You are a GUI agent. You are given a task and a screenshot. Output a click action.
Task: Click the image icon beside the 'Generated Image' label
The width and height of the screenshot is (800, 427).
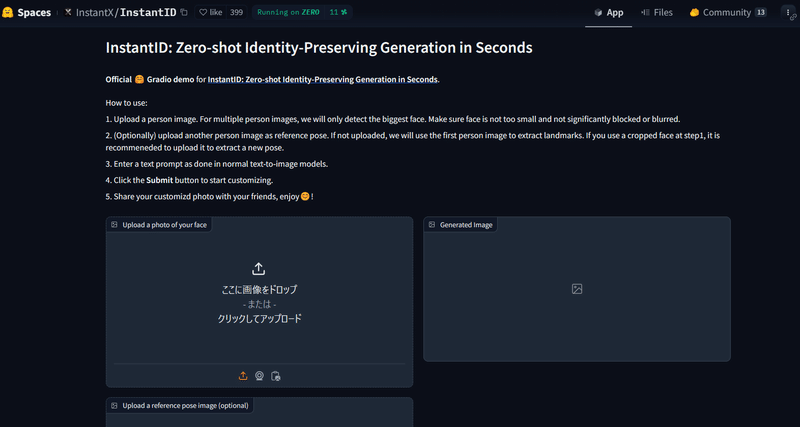(432, 225)
